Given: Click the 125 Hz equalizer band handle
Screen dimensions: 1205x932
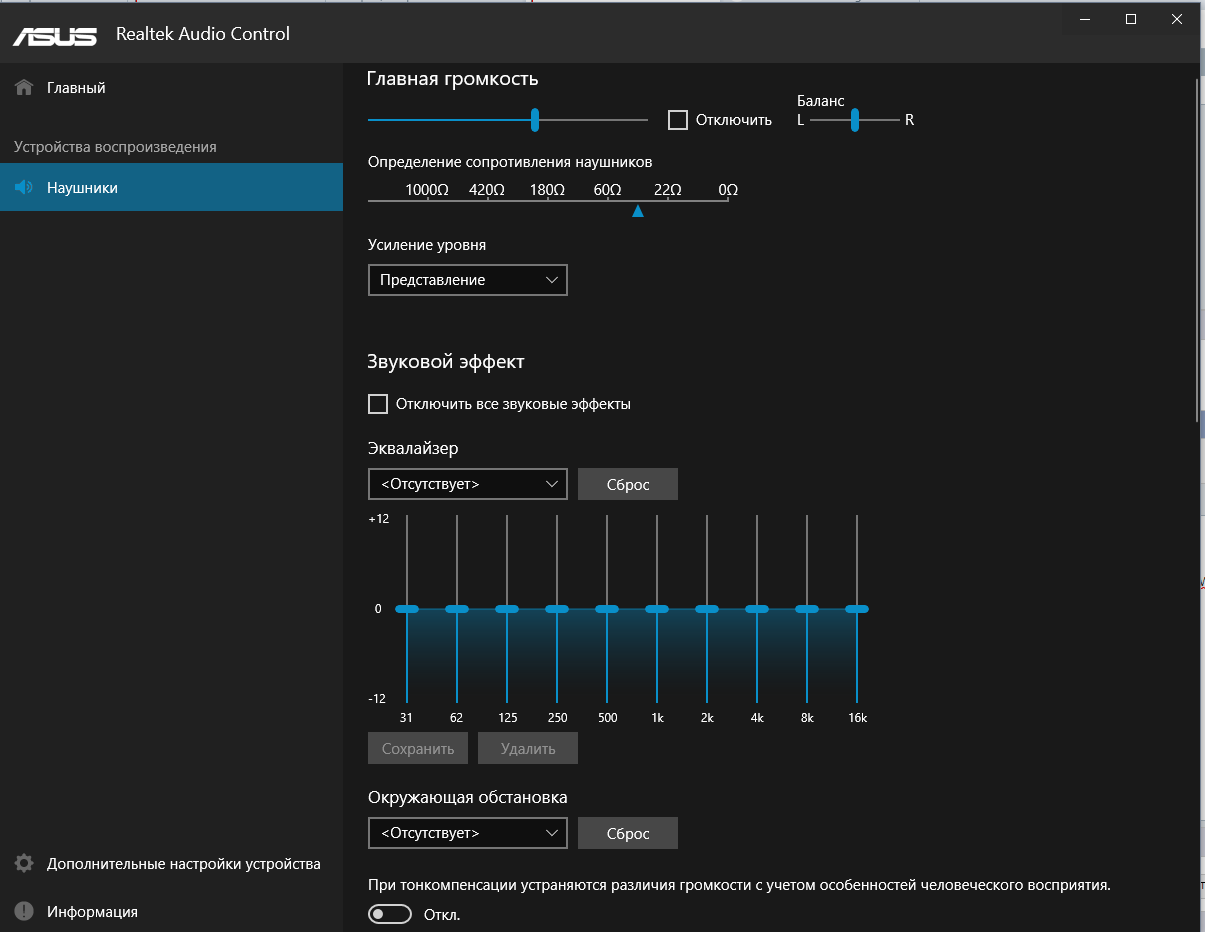Looking at the screenshot, I should click(x=507, y=609).
